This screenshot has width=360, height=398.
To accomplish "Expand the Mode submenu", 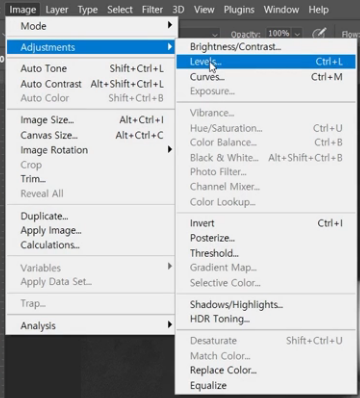I will [x=91, y=26].
